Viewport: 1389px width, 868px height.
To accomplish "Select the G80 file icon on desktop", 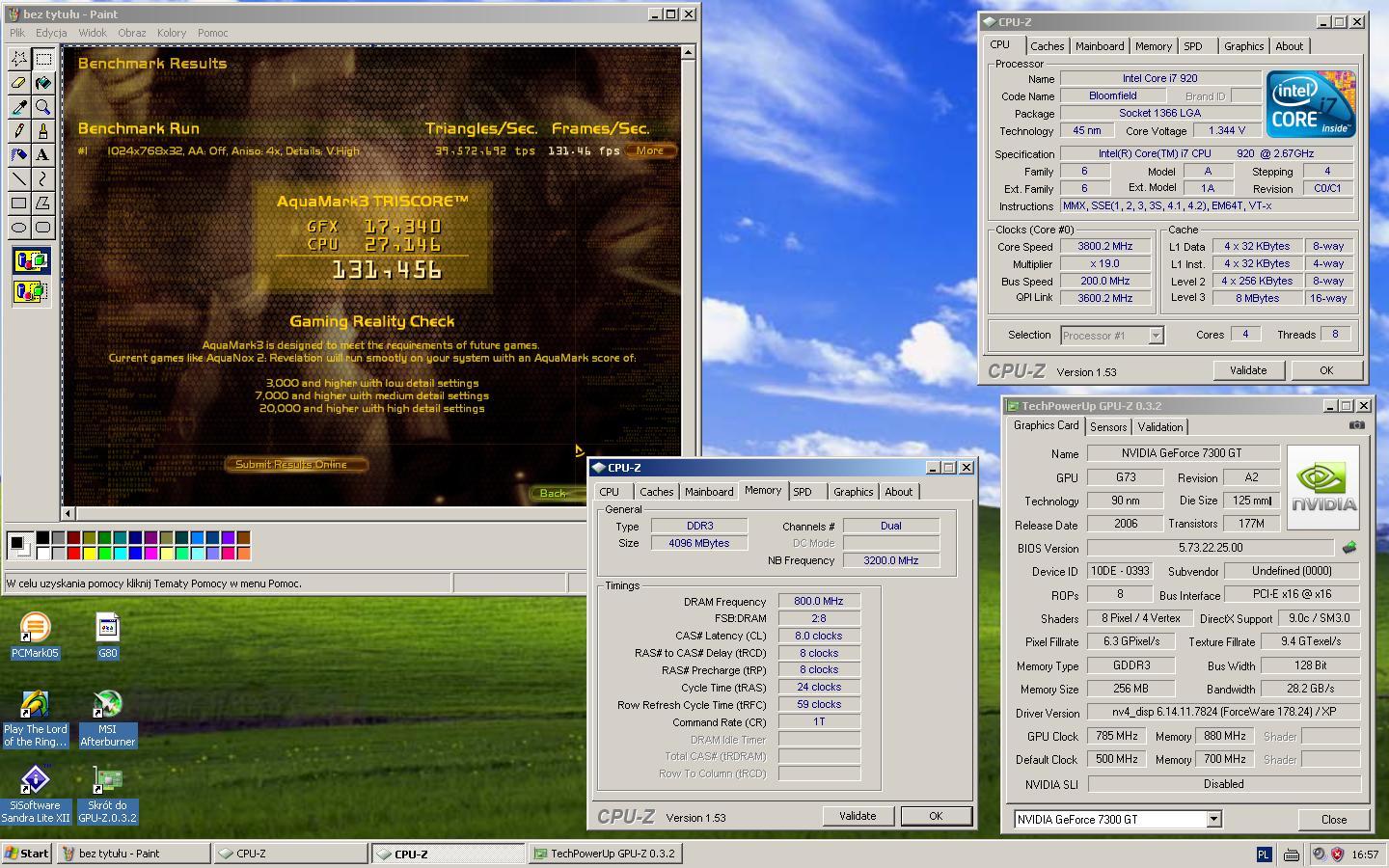I will (107, 635).
